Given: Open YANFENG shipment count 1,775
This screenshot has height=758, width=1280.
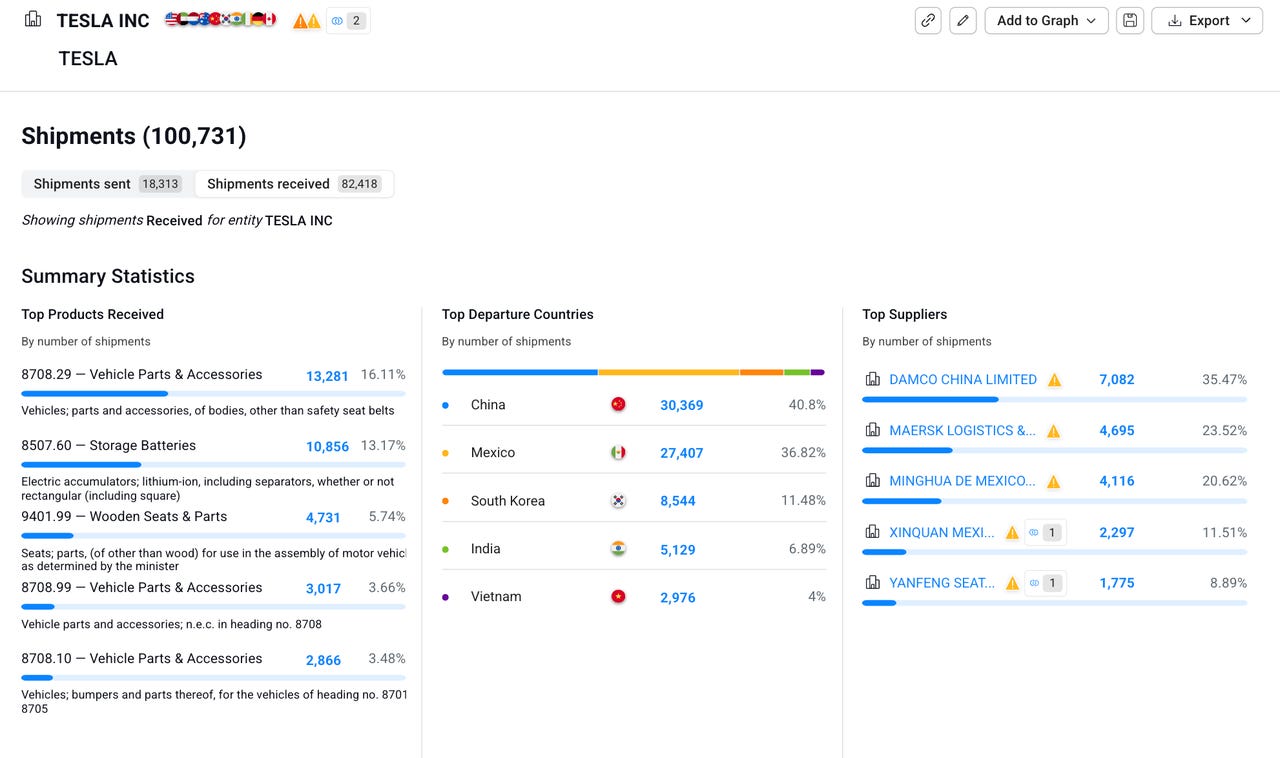Looking at the screenshot, I should click(x=1116, y=582).
